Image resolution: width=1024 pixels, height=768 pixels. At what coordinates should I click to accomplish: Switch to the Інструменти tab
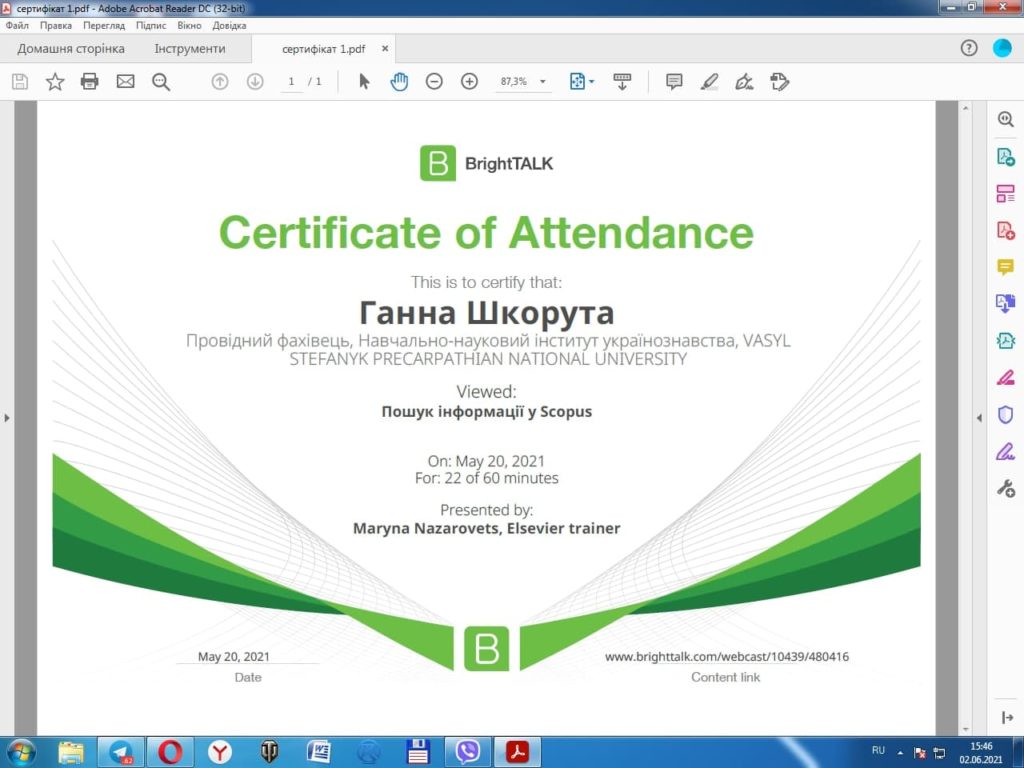190,49
